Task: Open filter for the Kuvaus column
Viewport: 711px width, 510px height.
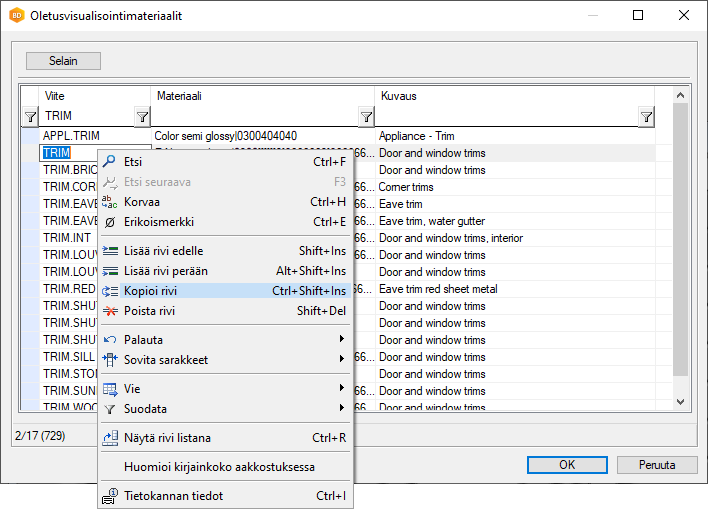Action: 646,117
